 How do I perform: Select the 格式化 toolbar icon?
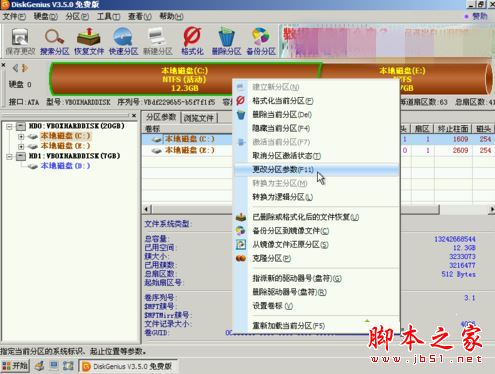(x=192, y=37)
